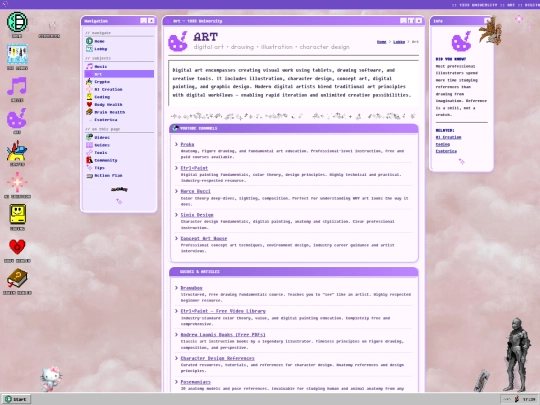Click the Lobby icon in Navigation panel
Image resolution: width=540 pixels, height=405 pixels.
point(89,49)
